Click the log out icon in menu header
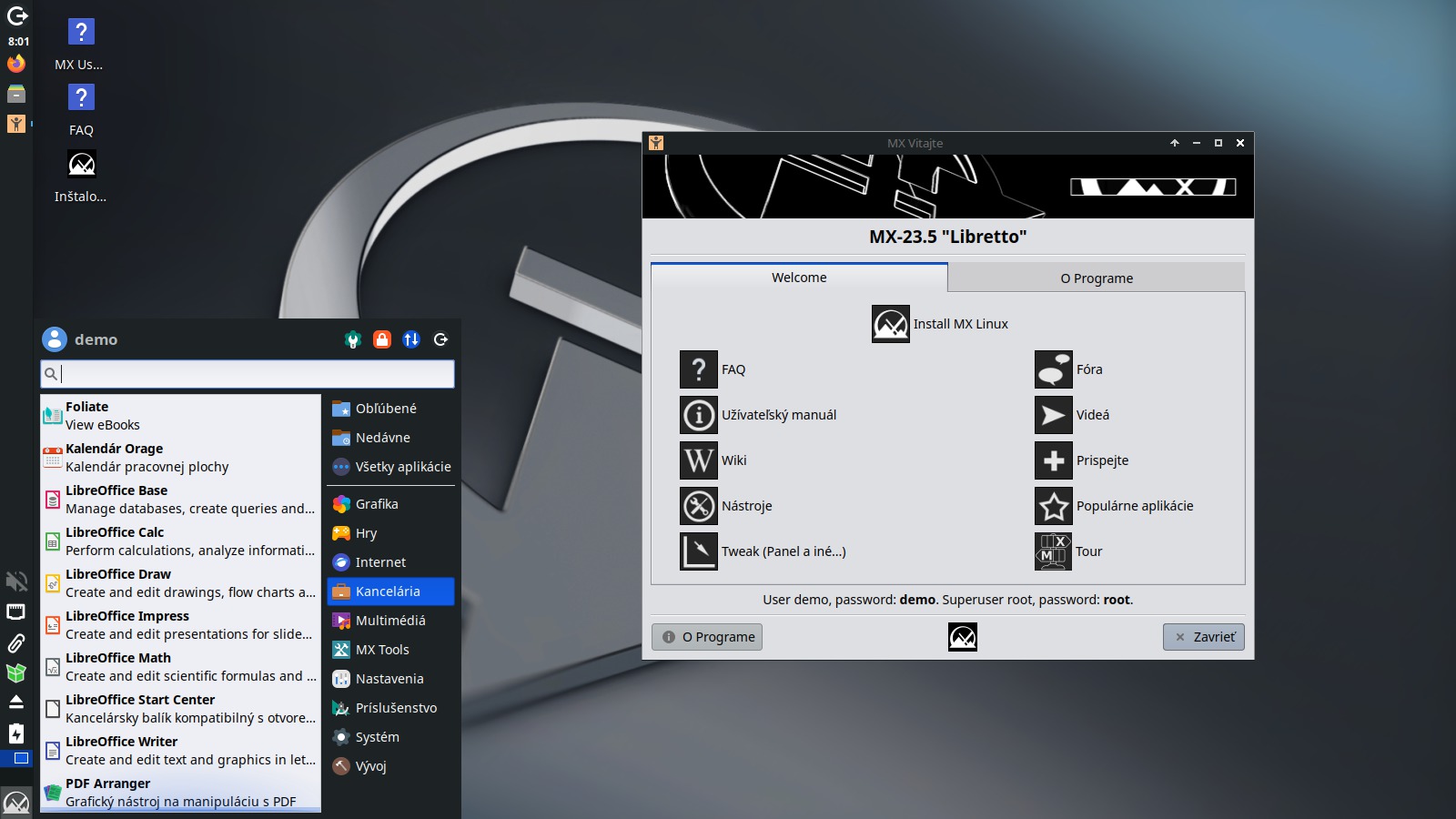Image resolution: width=1456 pixels, height=819 pixels. point(441,339)
